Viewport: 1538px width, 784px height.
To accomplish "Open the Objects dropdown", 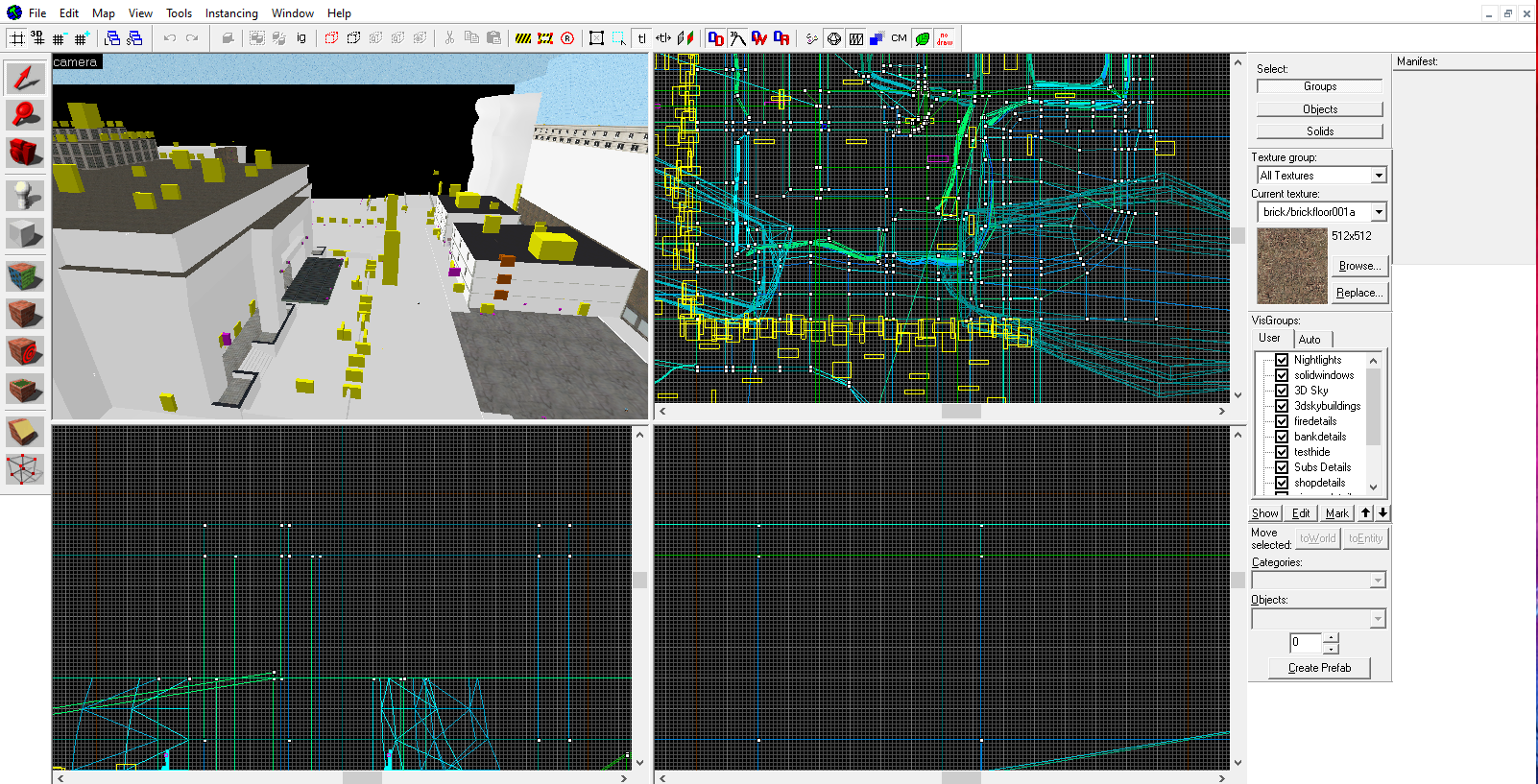I will 1378,619.
